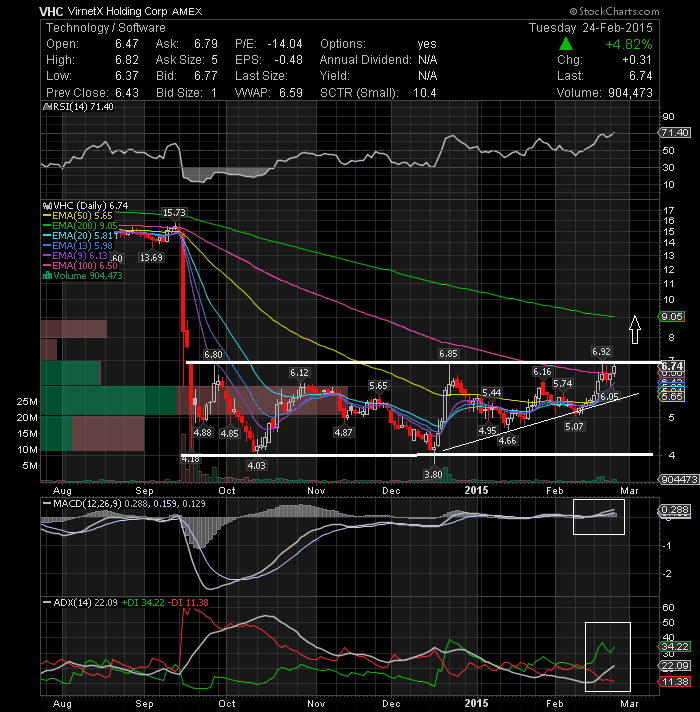Image resolution: width=700 pixels, height=712 pixels.
Task: Click the Prev Close 6.43 value
Action: click(x=126, y=93)
